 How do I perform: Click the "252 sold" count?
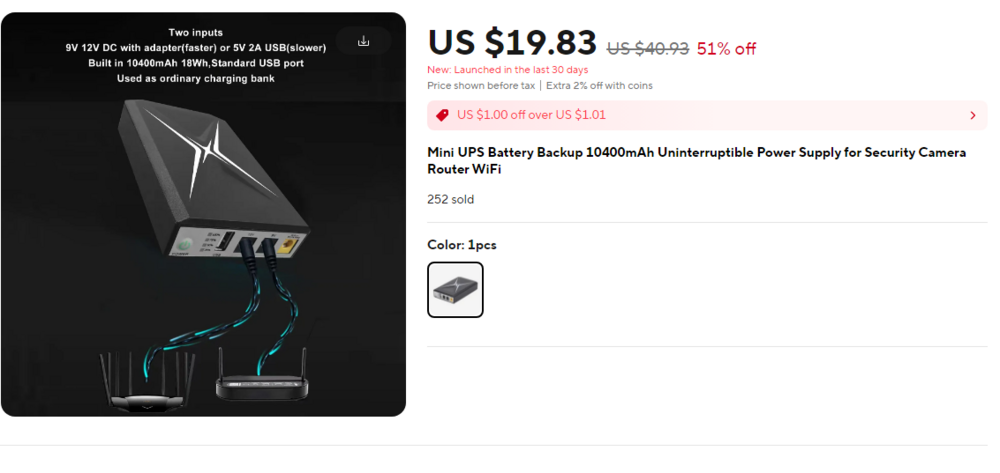pos(450,199)
